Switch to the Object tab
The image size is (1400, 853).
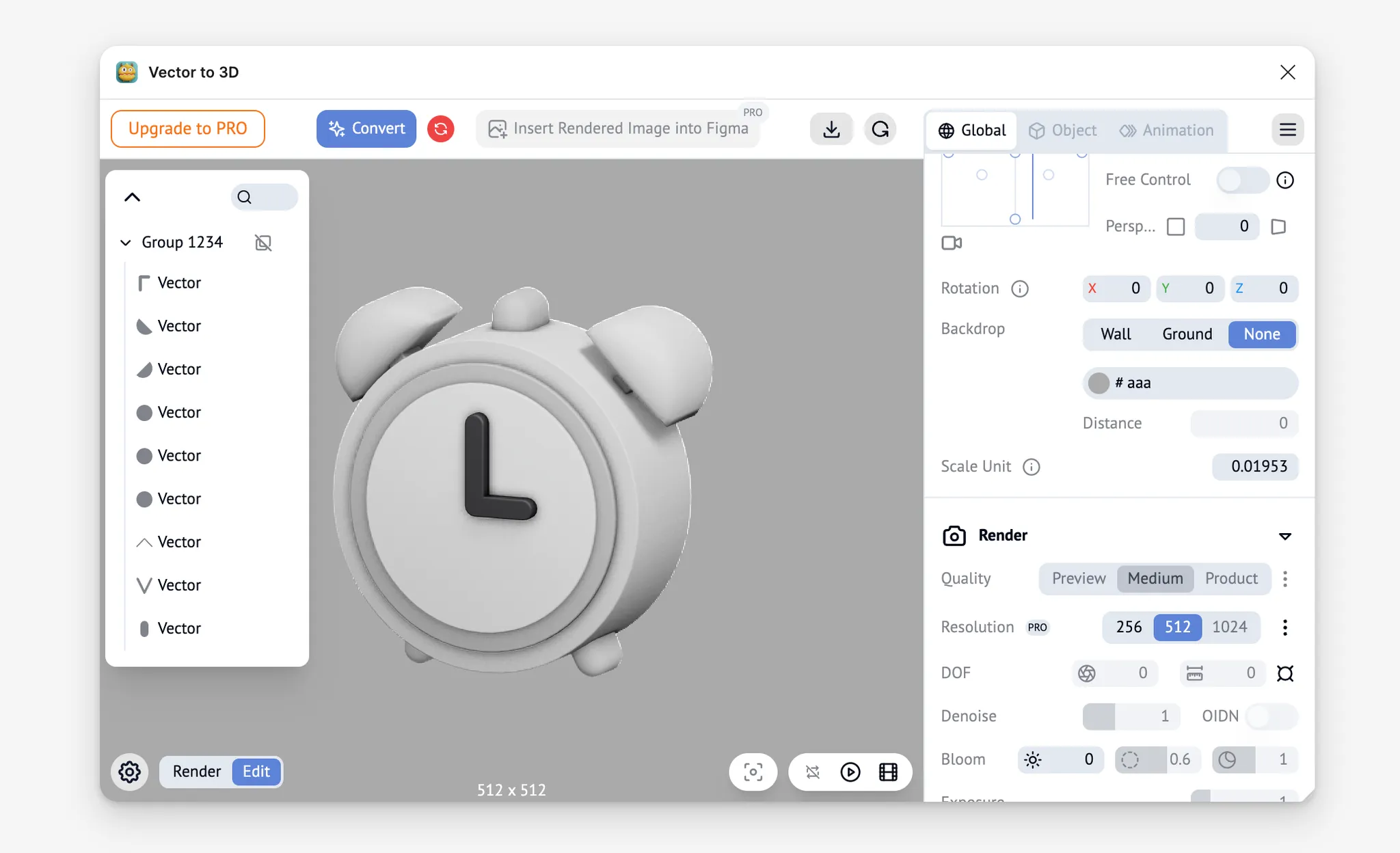click(x=1063, y=130)
